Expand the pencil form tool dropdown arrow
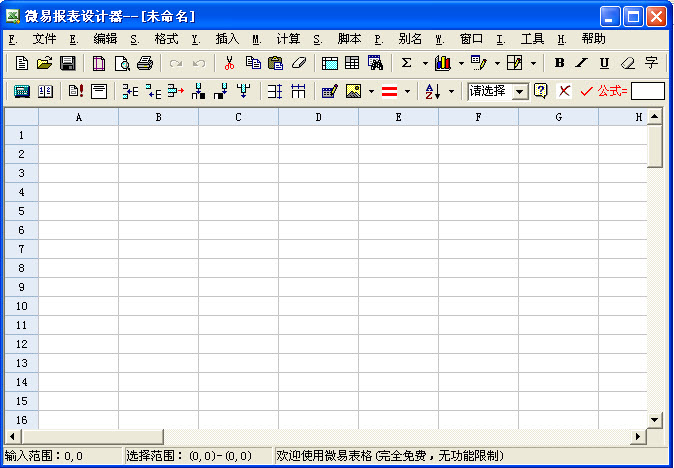Viewport: 674px width, 468px height. (497, 64)
